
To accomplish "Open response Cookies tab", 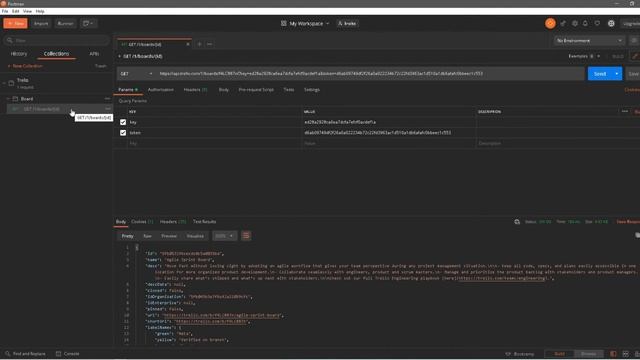I will (x=142, y=222).
